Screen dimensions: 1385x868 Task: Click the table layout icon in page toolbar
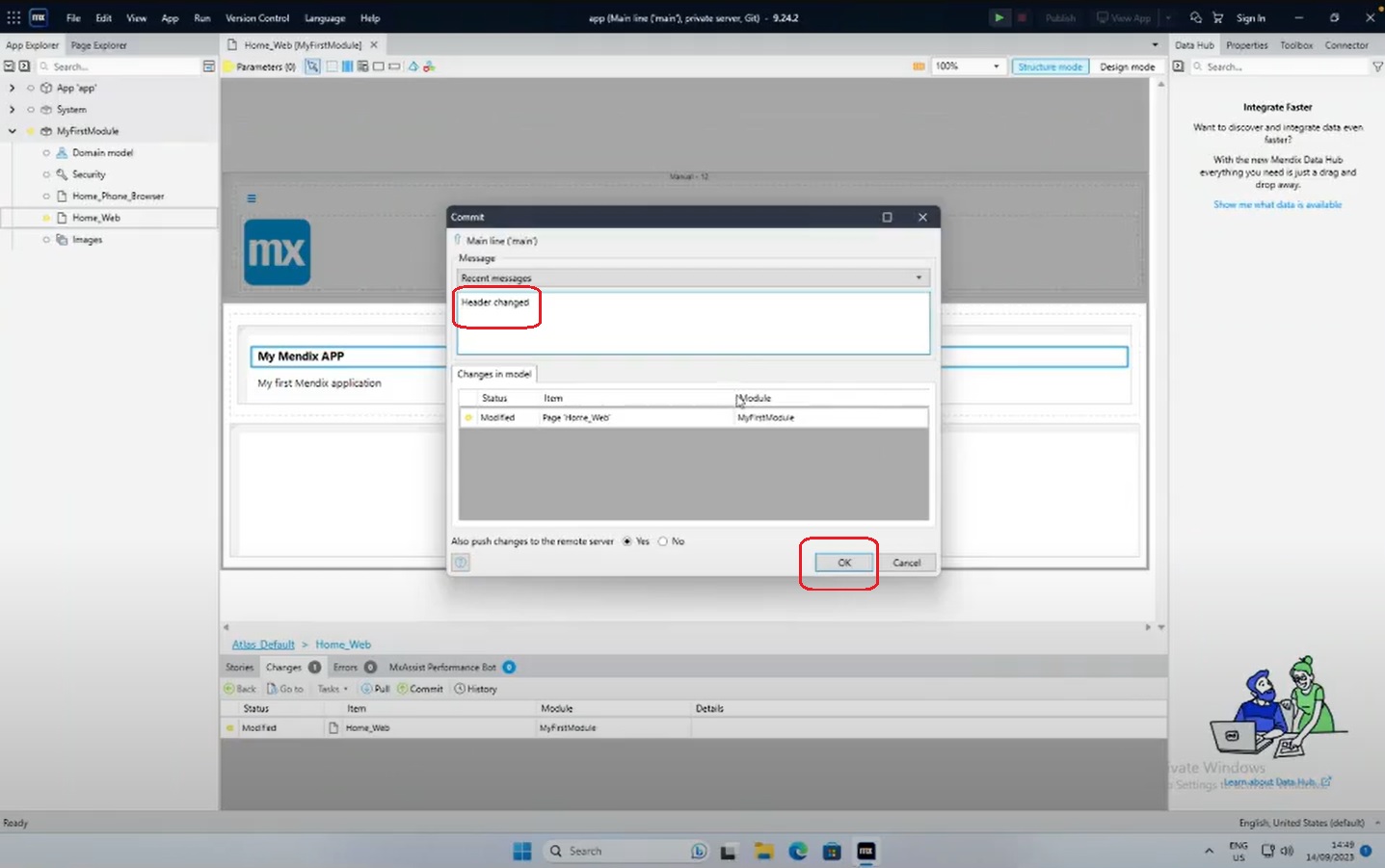pyautogui.click(x=362, y=66)
